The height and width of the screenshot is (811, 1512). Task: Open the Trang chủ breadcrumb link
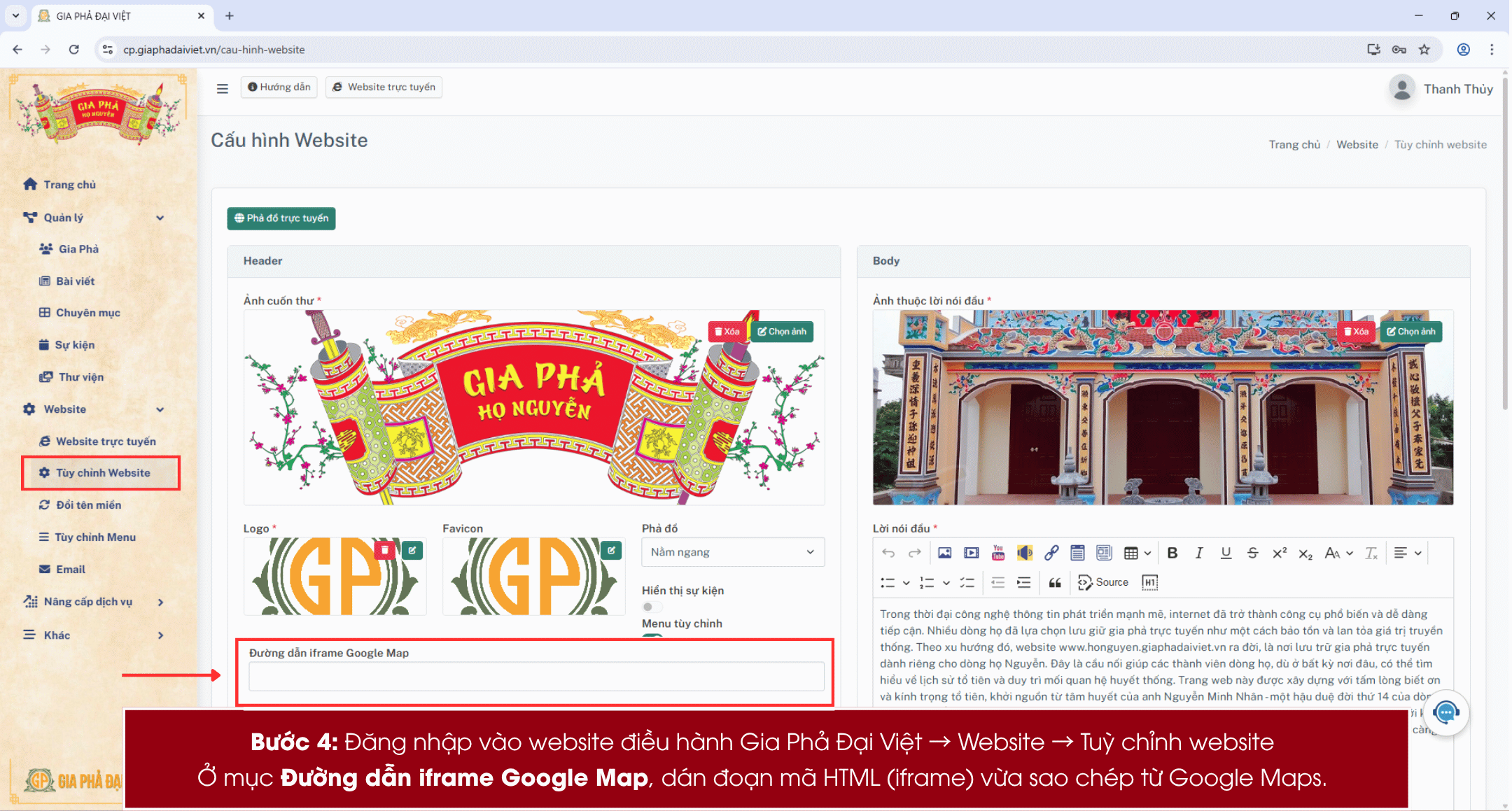coord(1294,144)
